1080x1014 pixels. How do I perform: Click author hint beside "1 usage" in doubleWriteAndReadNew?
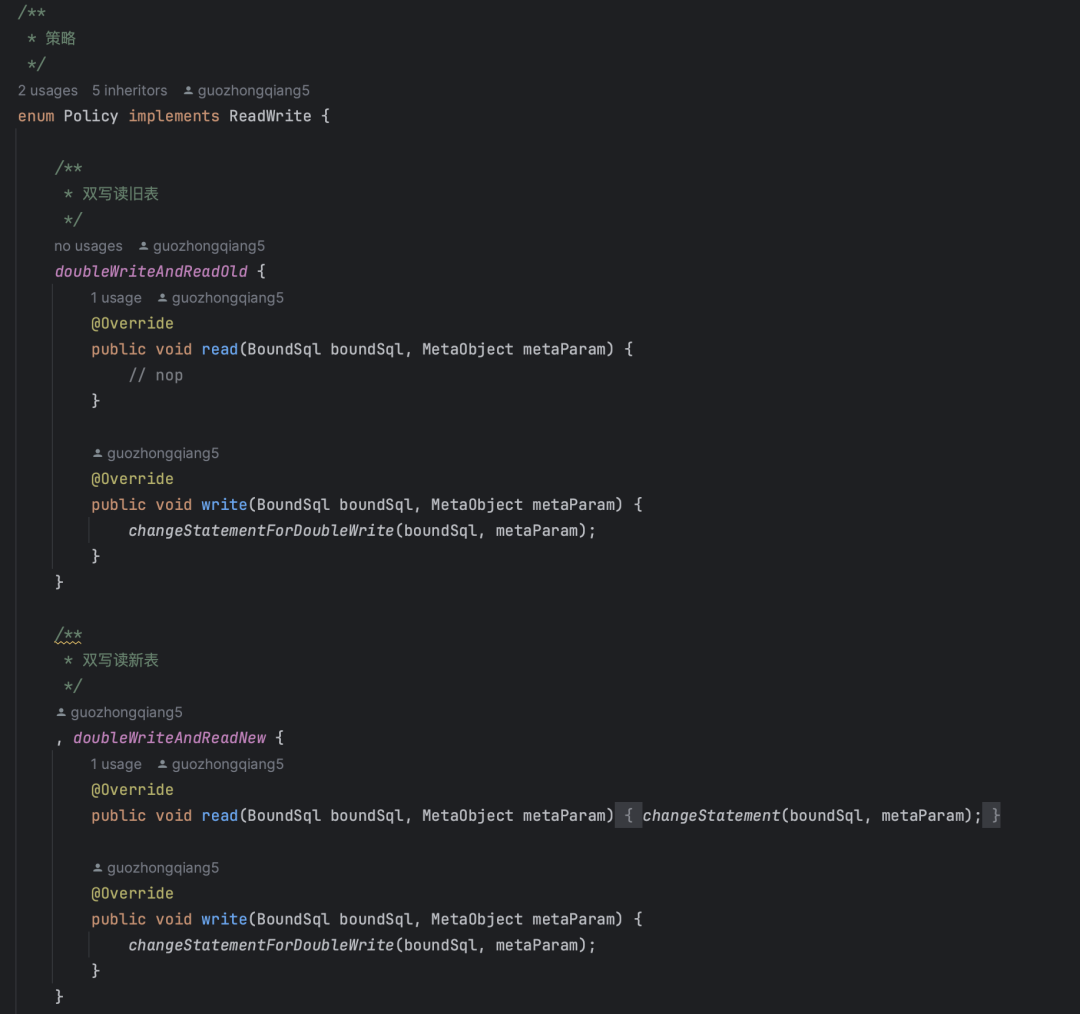(x=220, y=764)
